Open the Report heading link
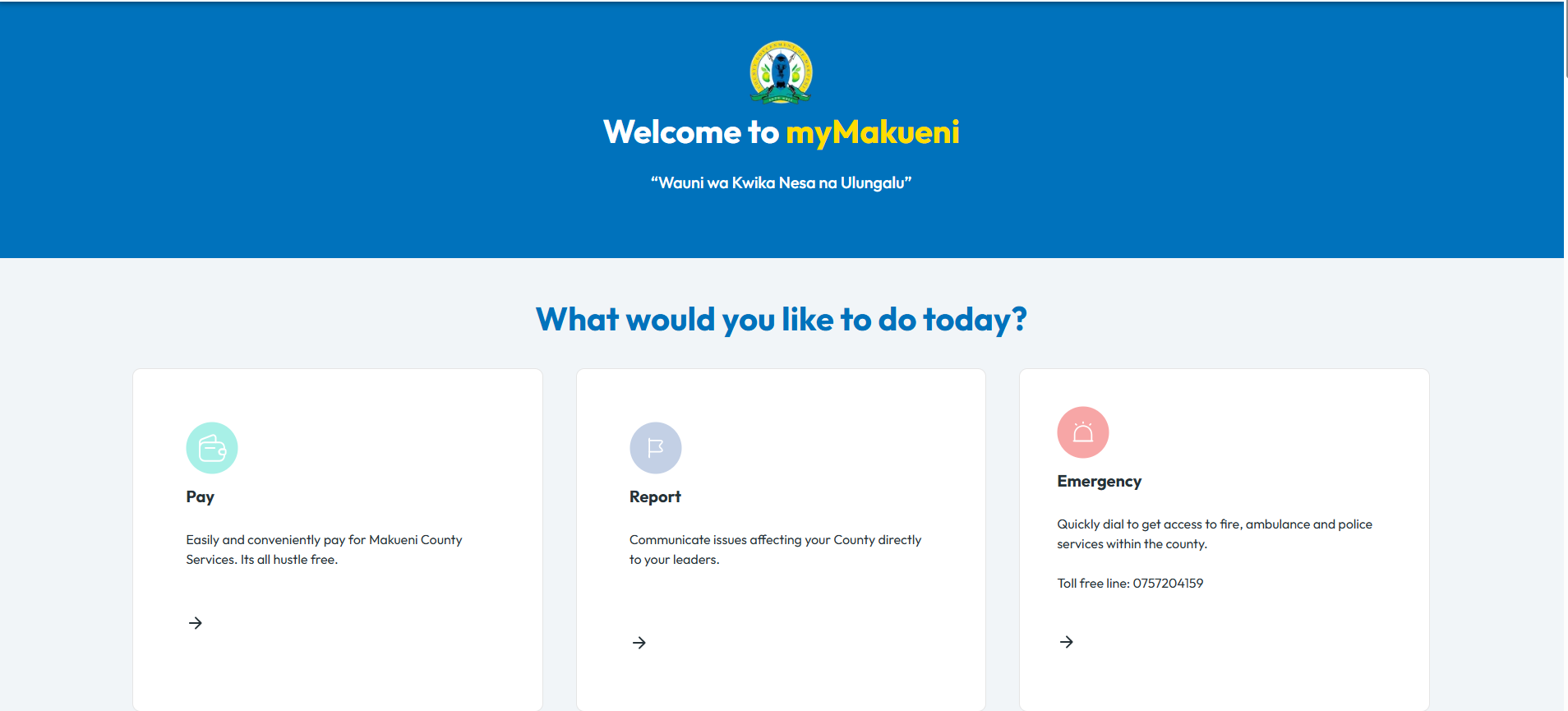1568x711 pixels. (x=655, y=496)
